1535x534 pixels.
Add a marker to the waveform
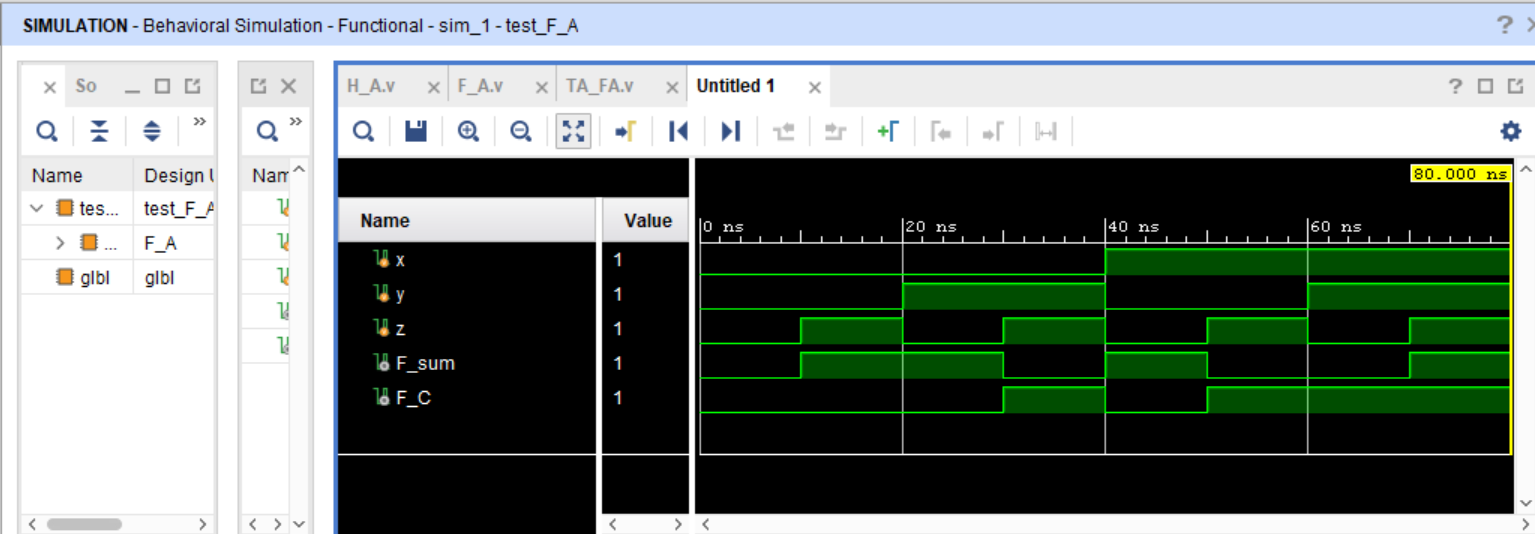(887, 131)
